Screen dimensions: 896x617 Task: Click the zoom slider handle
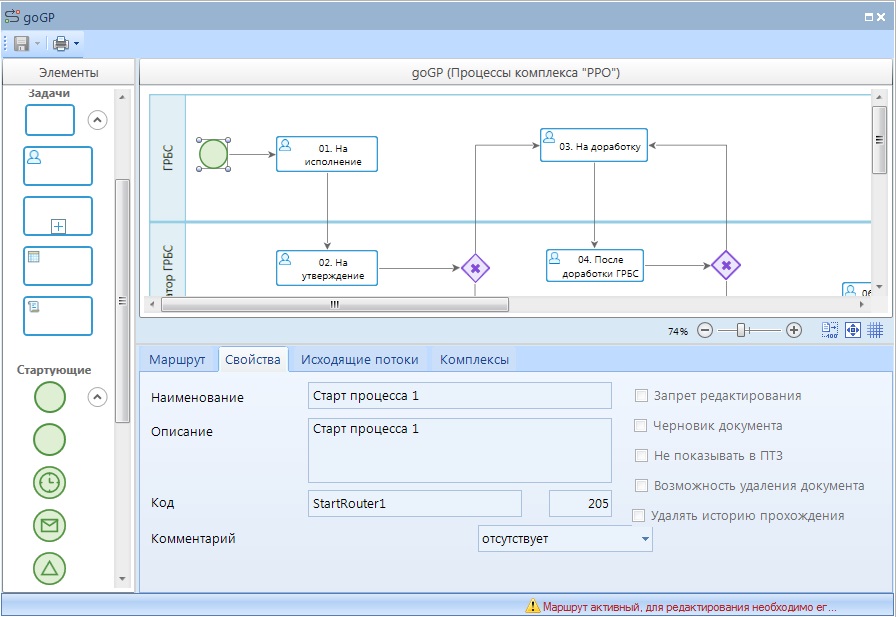tap(741, 330)
